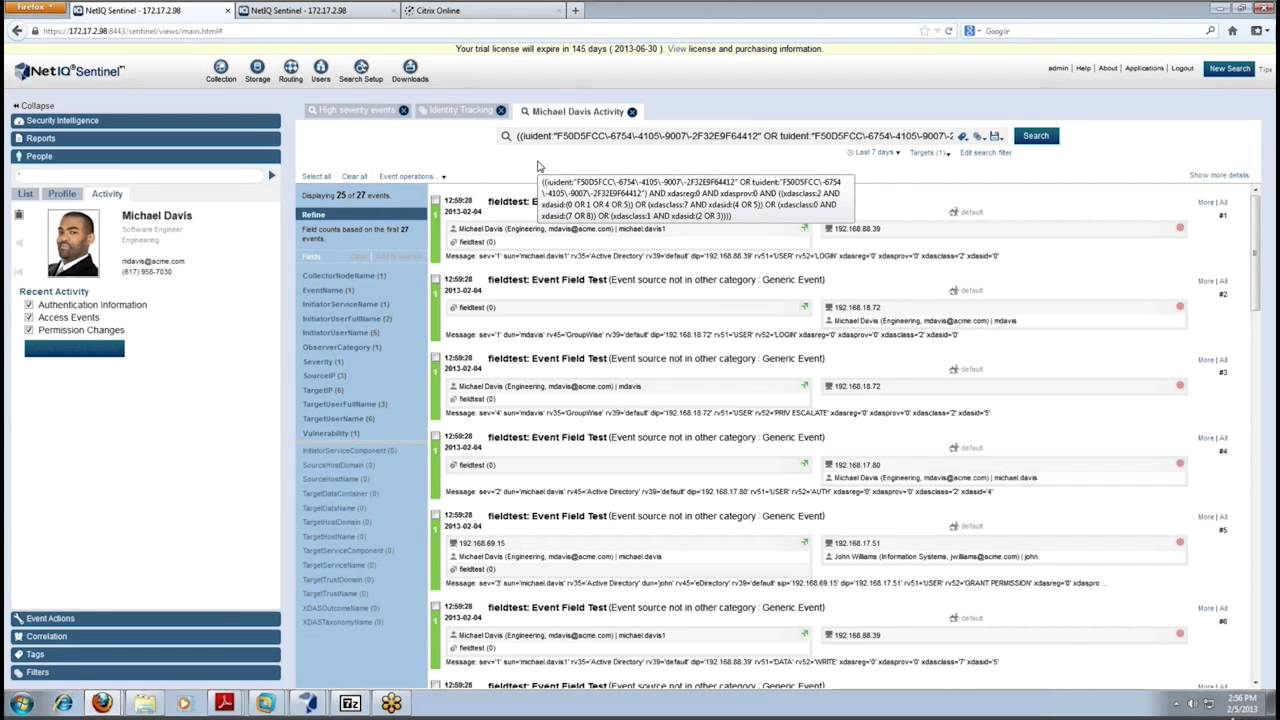The image size is (1280, 720).
Task: Switch to the List tab
Action: (x=25, y=194)
